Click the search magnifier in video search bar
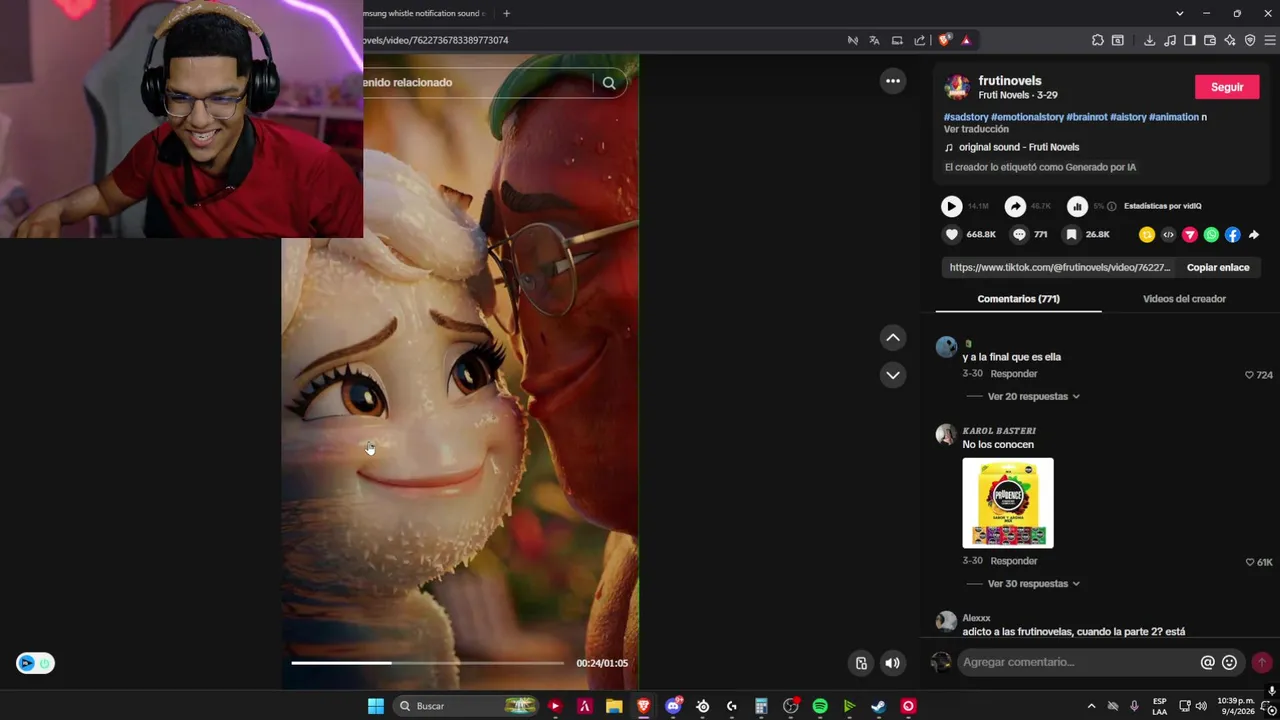Viewport: 1280px width, 720px height. (609, 83)
